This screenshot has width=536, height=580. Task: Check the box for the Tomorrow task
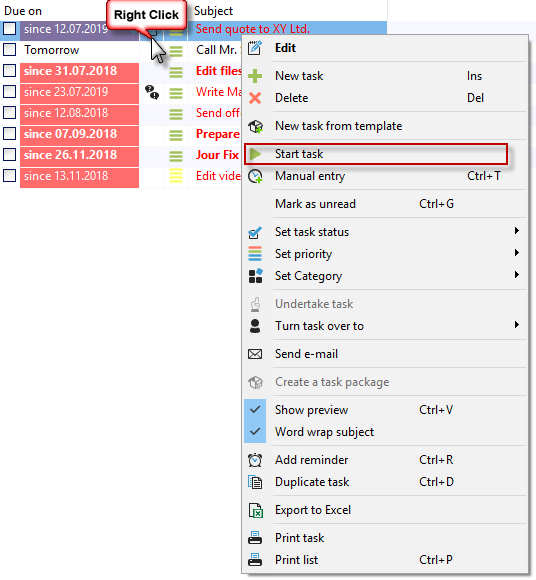point(10,50)
